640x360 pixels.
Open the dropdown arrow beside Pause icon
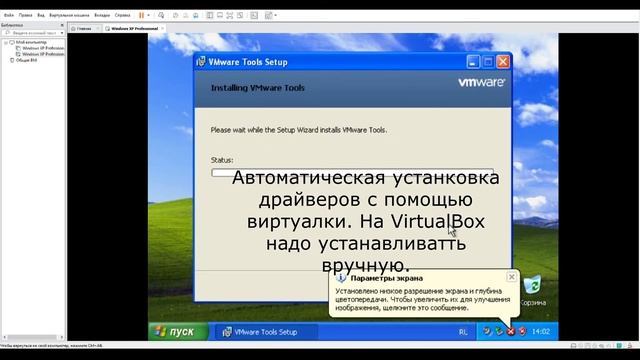click(x=149, y=15)
